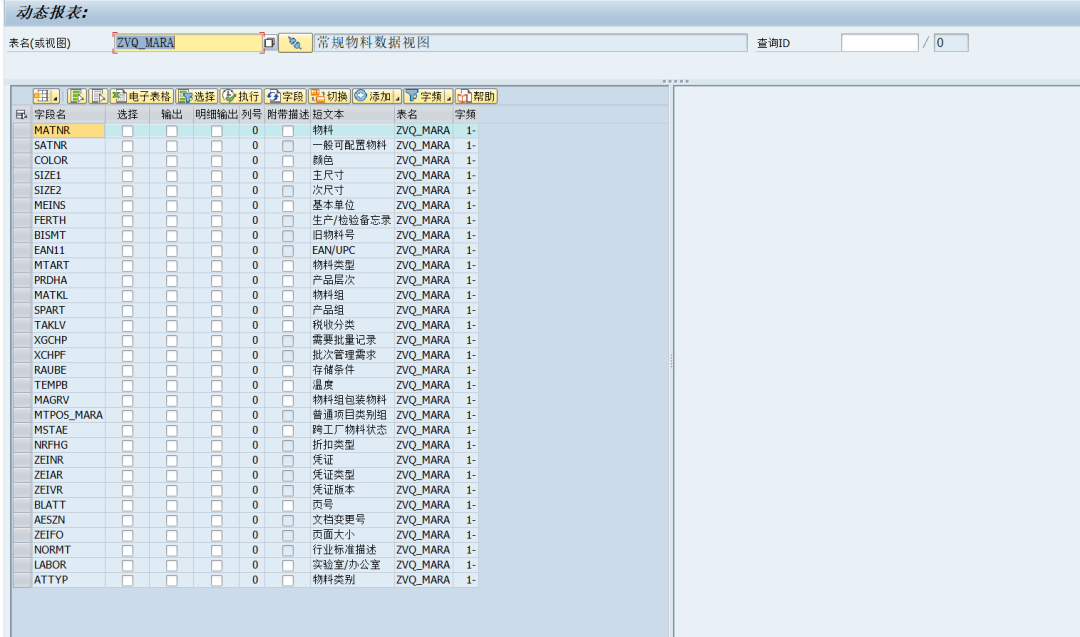Expand the layout button's dropdown arrow
The height and width of the screenshot is (637, 1080).
point(56,96)
